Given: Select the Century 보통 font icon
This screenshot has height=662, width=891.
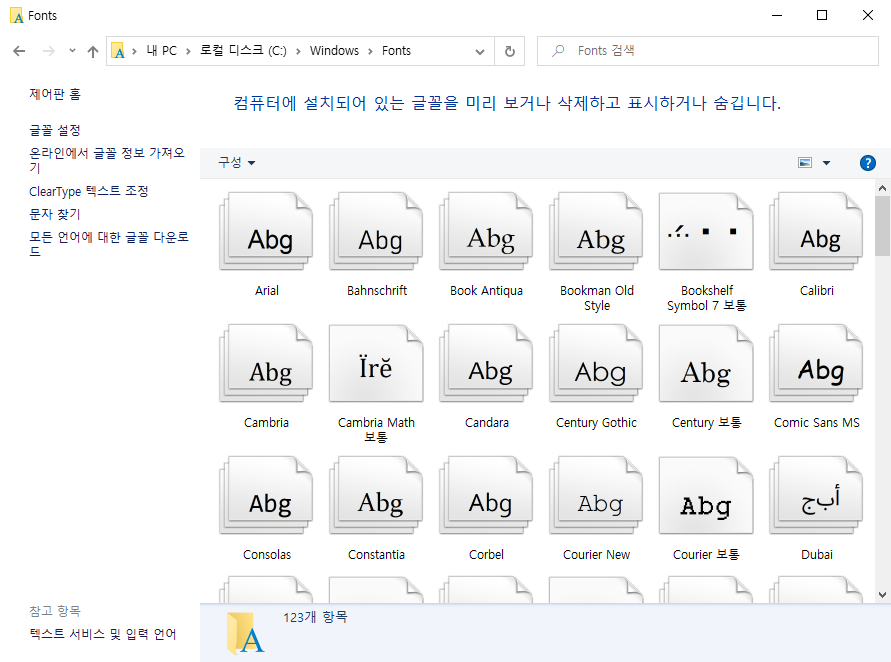Looking at the screenshot, I should click(706, 363).
